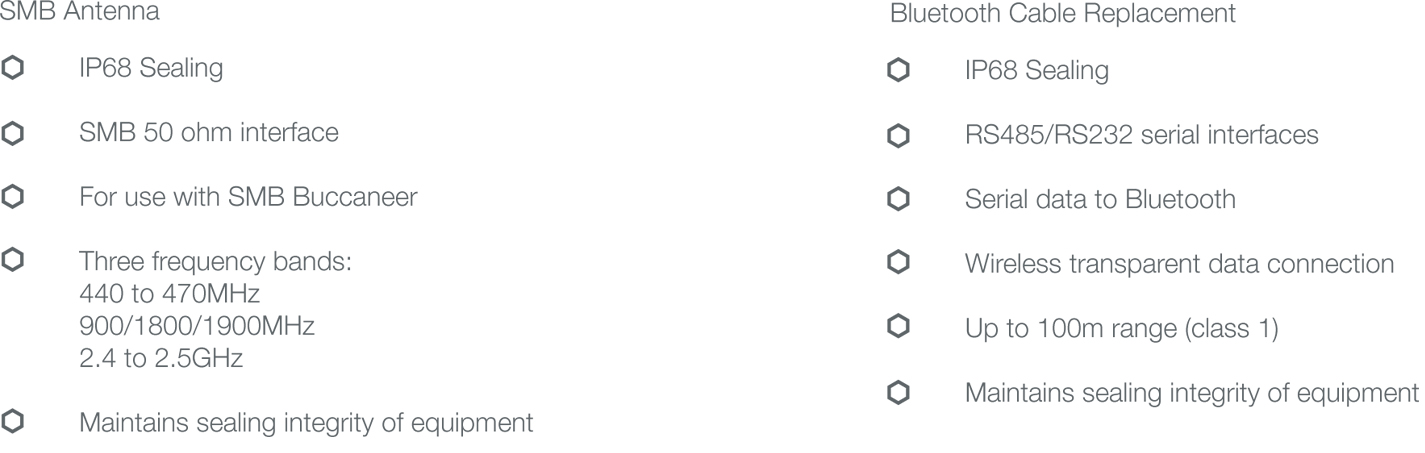Click hexagon bullet beside Up to 100m range
Image resolution: width=1425 pixels, height=453 pixels.
(898, 328)
